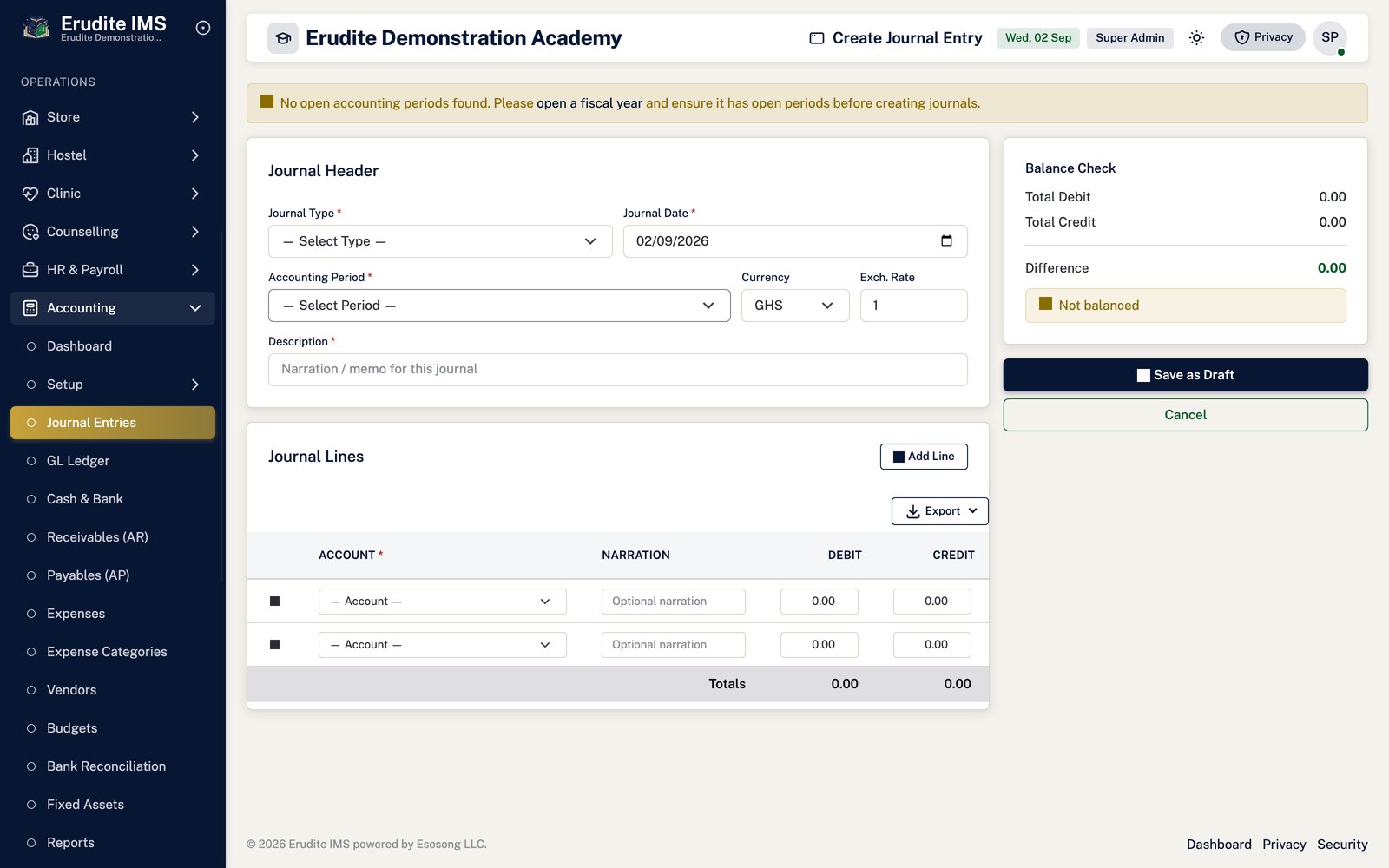Remove the second journal line row
The height and width of the screenshot is (868, 1389).
(274, 645)
